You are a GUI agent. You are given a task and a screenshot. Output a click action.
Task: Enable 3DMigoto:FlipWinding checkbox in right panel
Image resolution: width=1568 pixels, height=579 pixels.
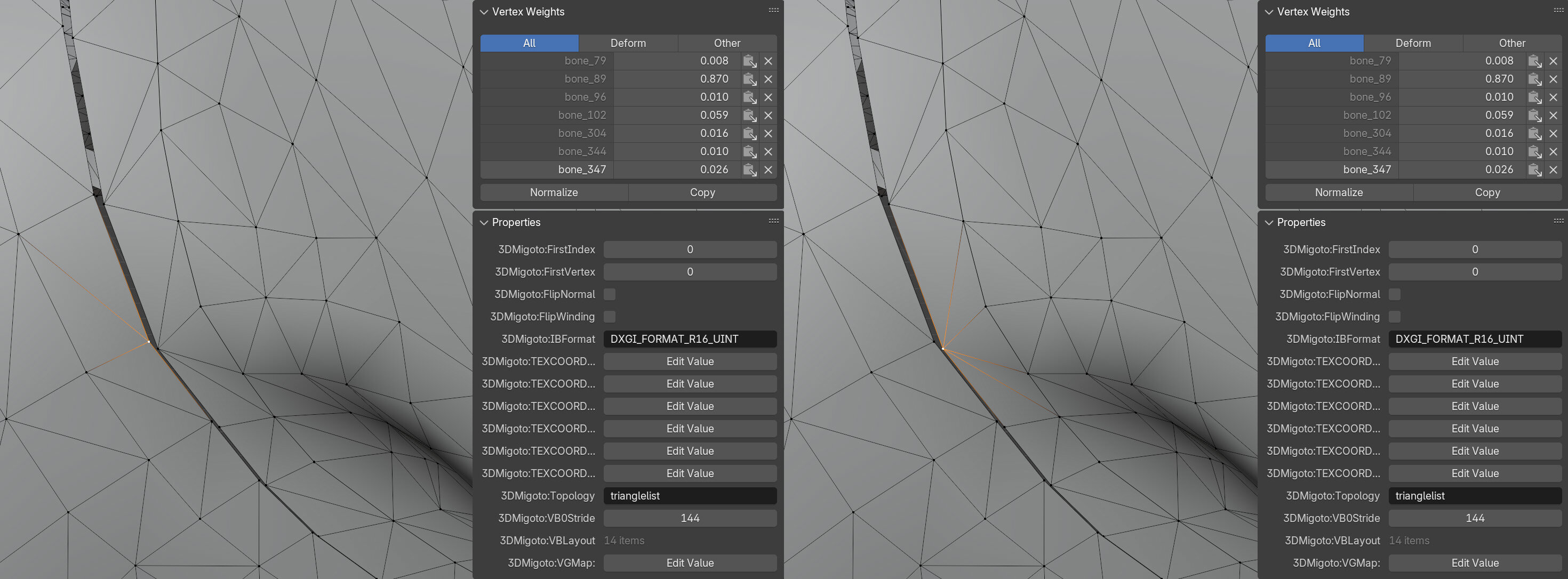point(1395,317)
